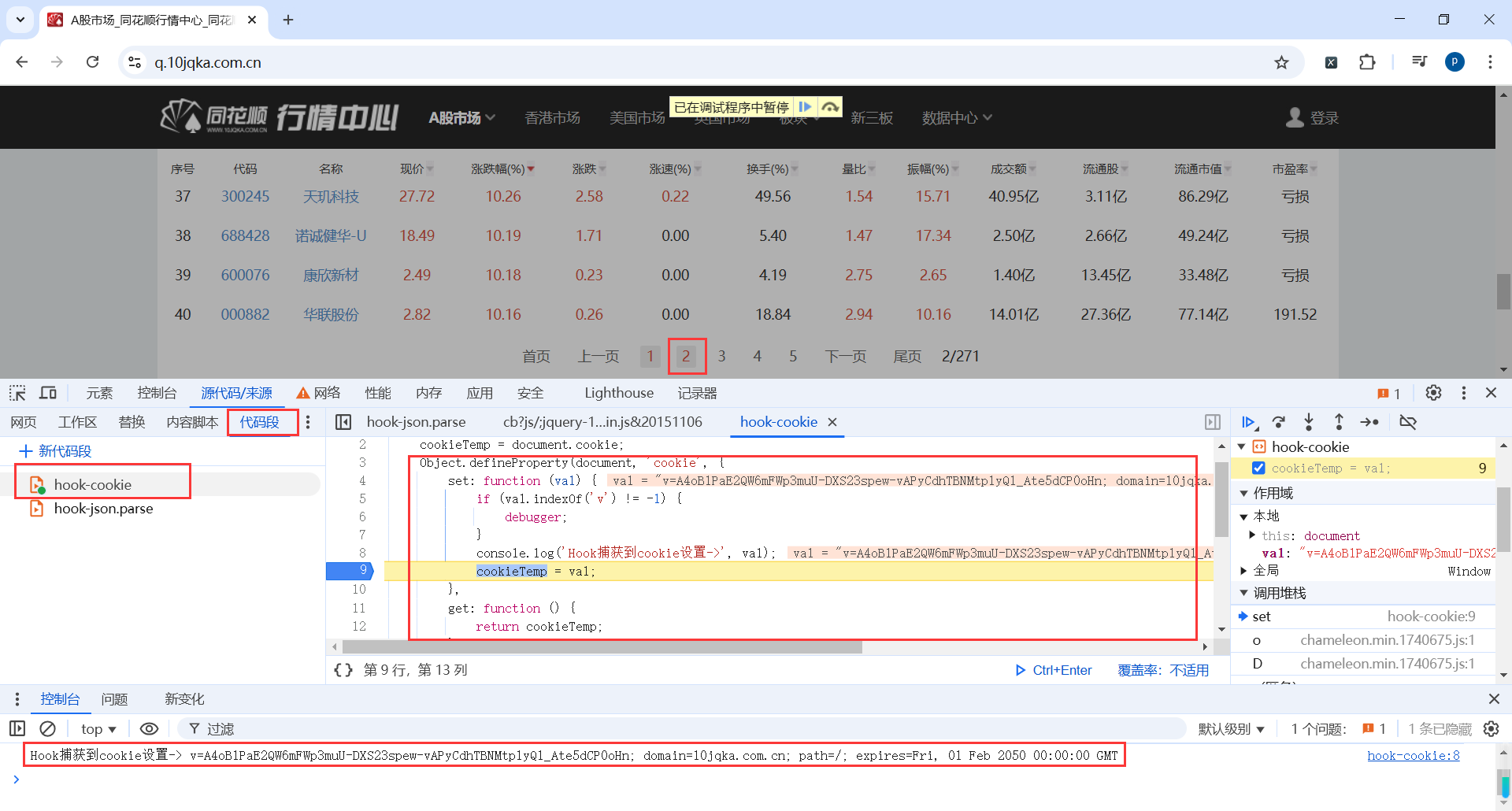The image size is (1512, 811).
Task: Open DevTools settings gear
Action: pos(1433,393)
